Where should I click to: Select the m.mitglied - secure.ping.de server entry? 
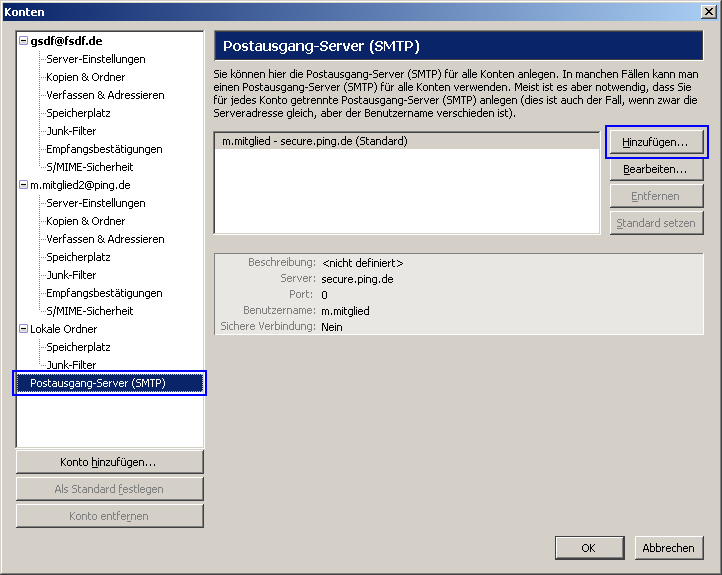pyautogui.click(x=314, y=141)
